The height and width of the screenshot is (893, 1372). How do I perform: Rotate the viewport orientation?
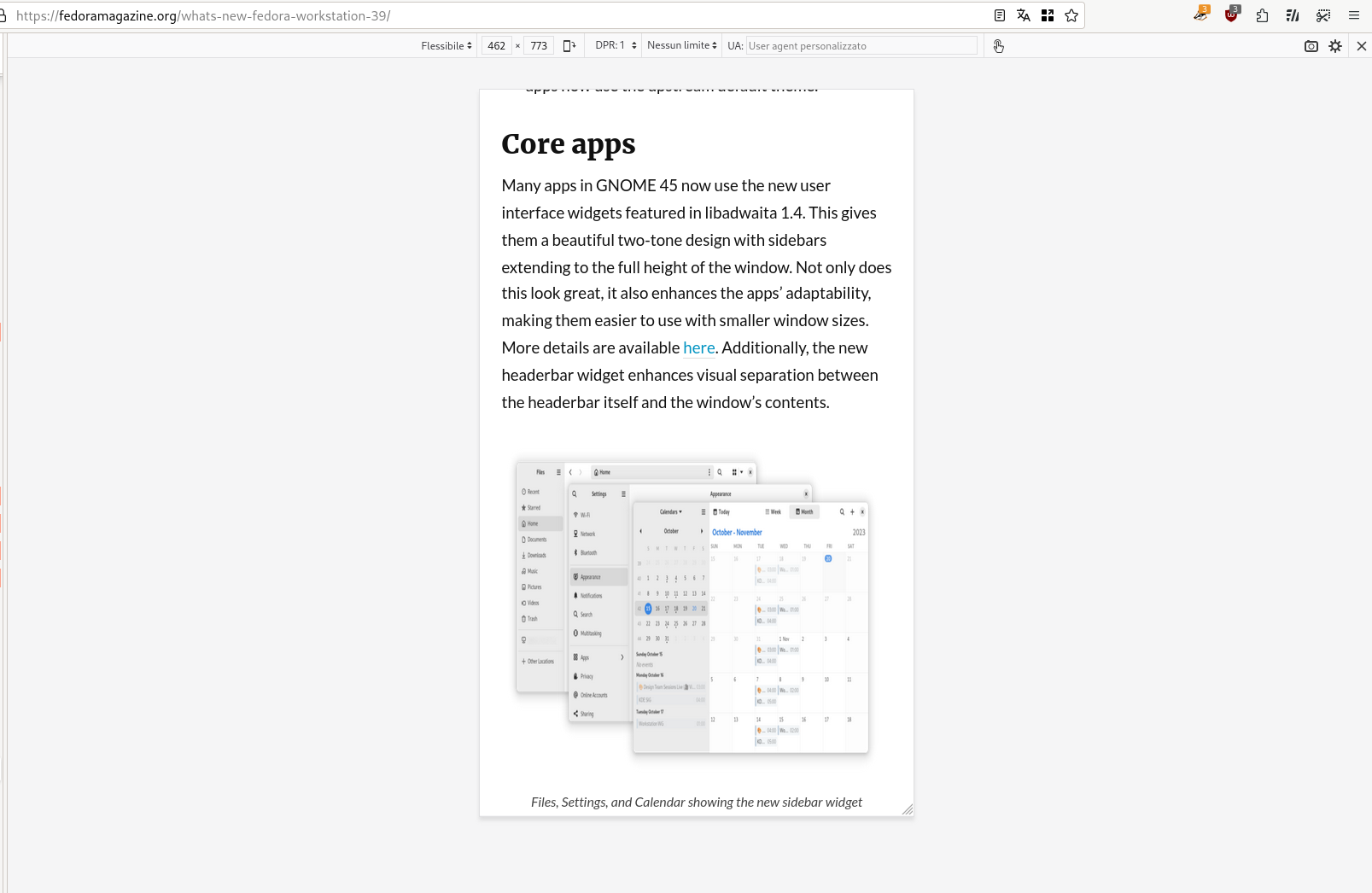tap(569, 46)
